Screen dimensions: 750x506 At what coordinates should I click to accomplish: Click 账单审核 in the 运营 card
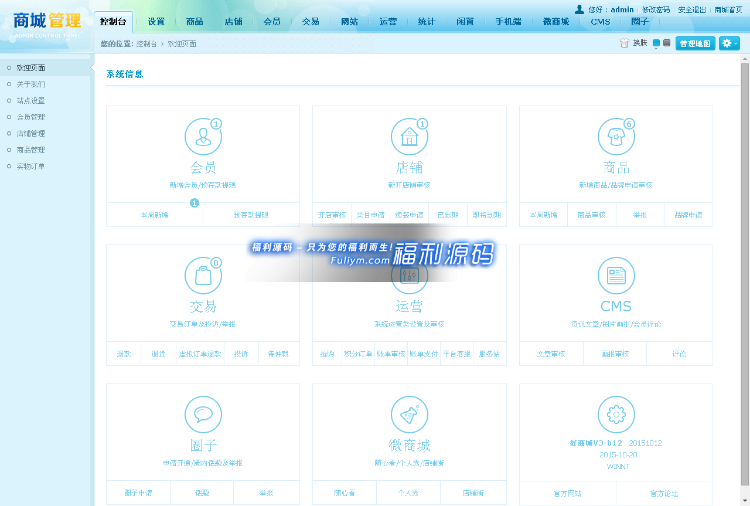(391, 354)
